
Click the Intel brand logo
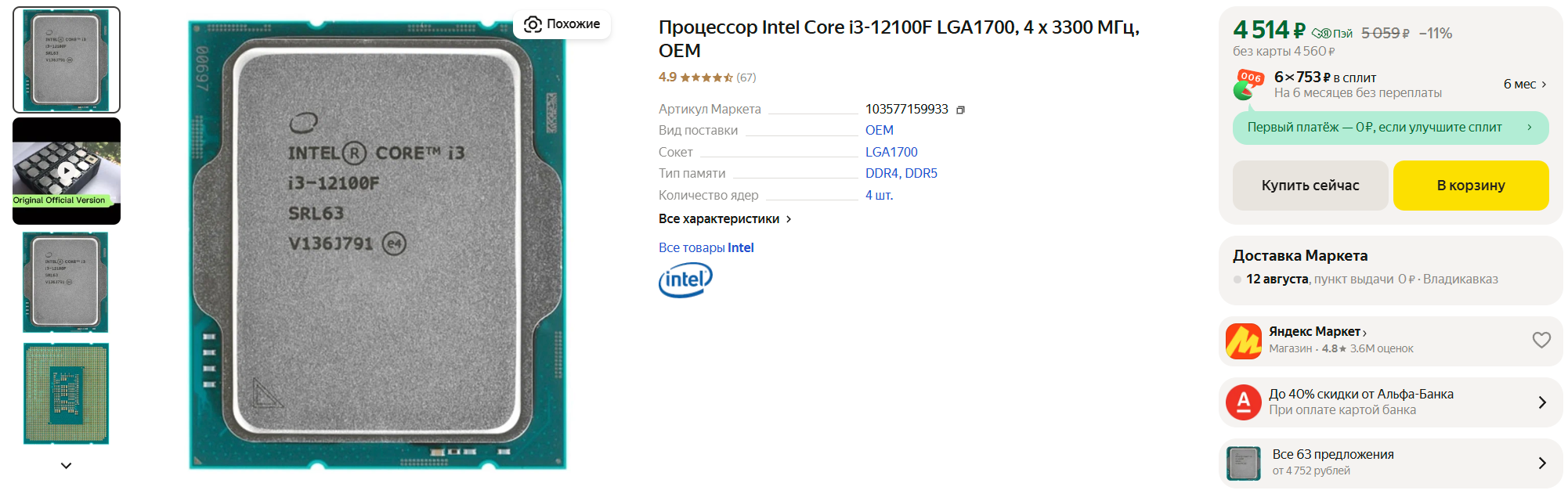click(x=685, y=279)
